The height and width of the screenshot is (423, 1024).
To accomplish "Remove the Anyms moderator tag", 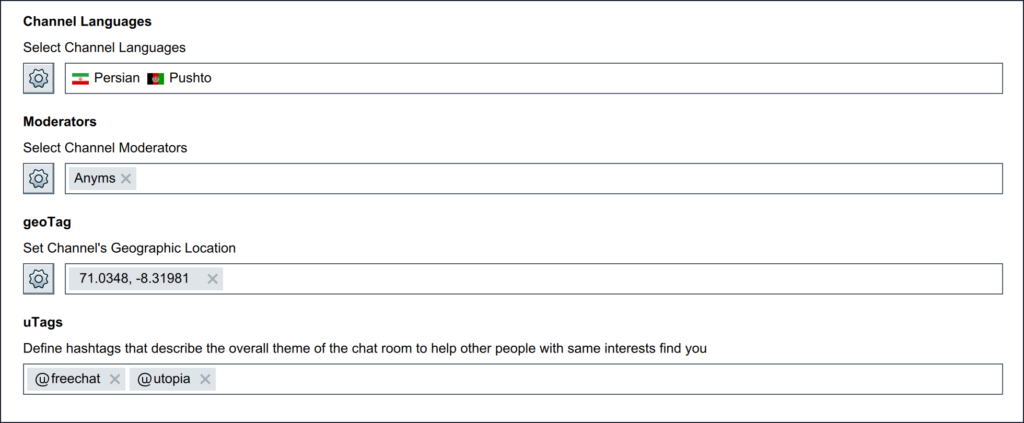I will [x=126, y=178].
